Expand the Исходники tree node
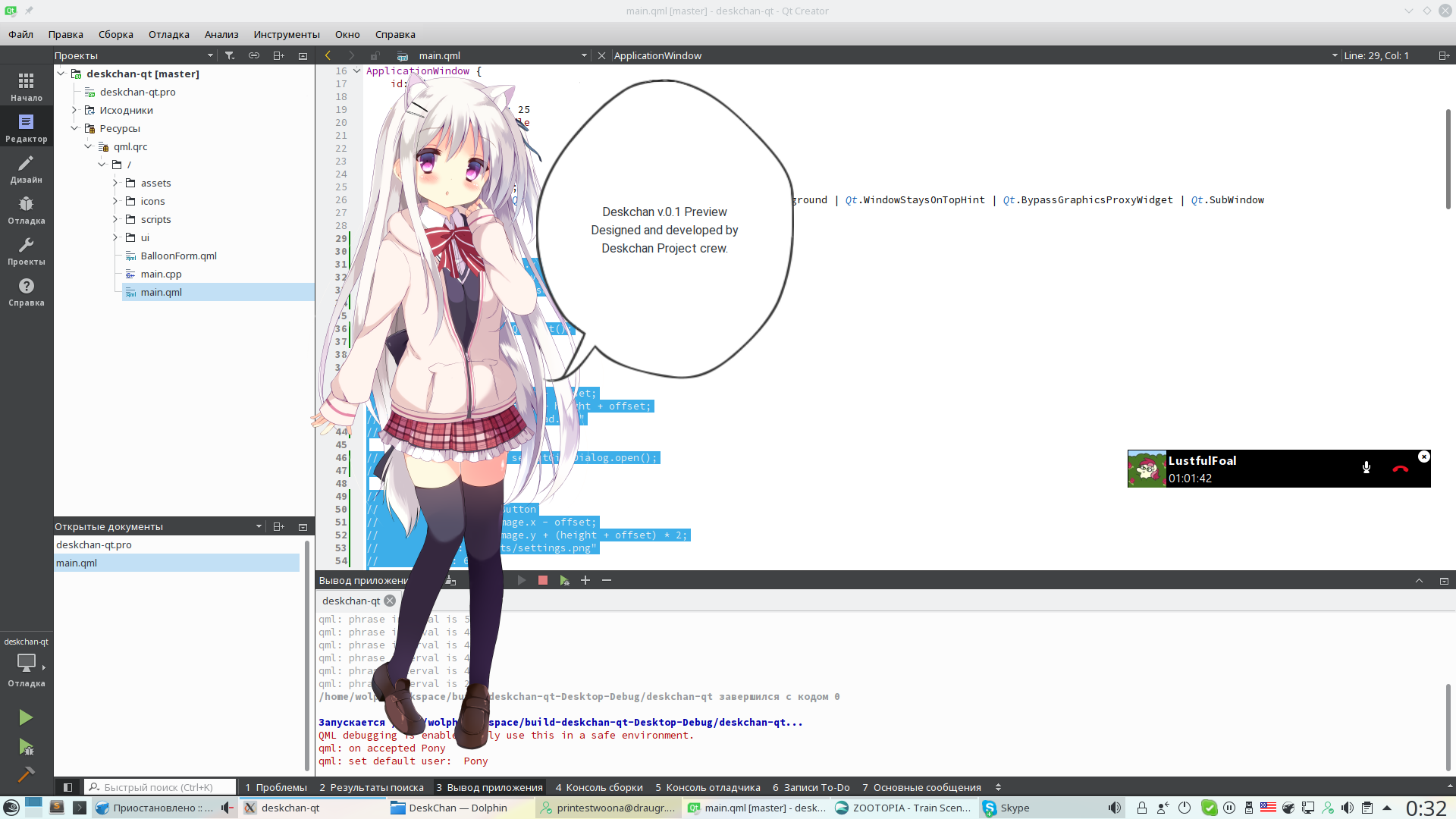The image size is (1456, 819). click(74, 110)
